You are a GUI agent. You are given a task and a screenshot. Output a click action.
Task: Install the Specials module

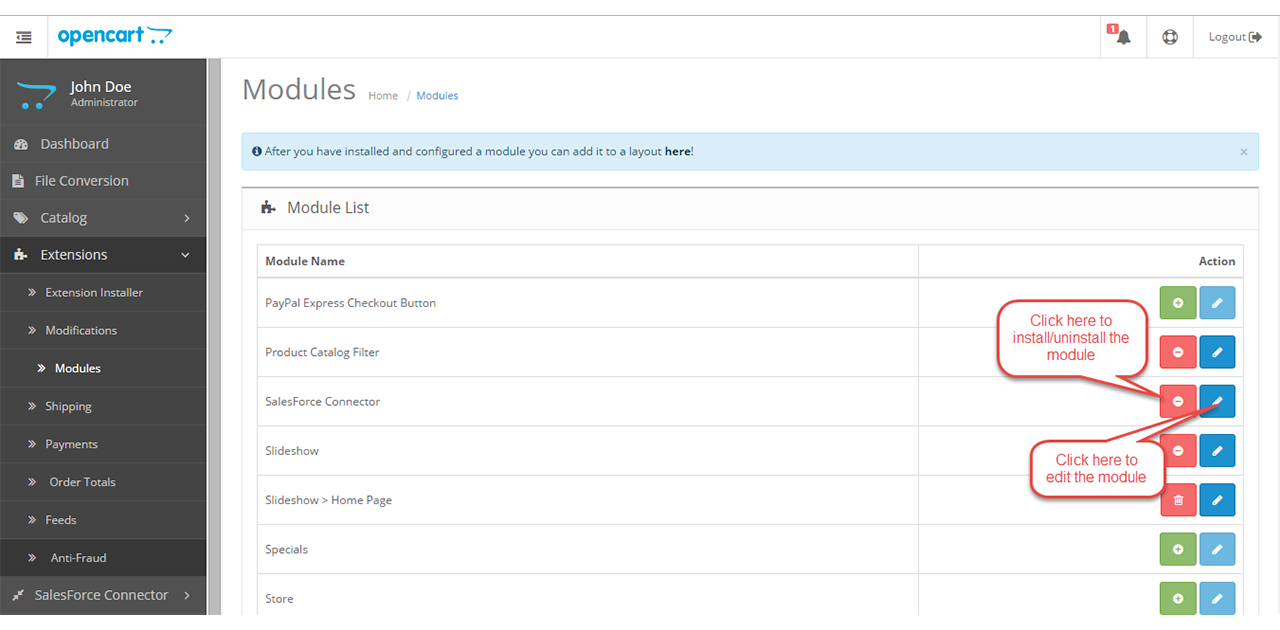[1177, 549]
